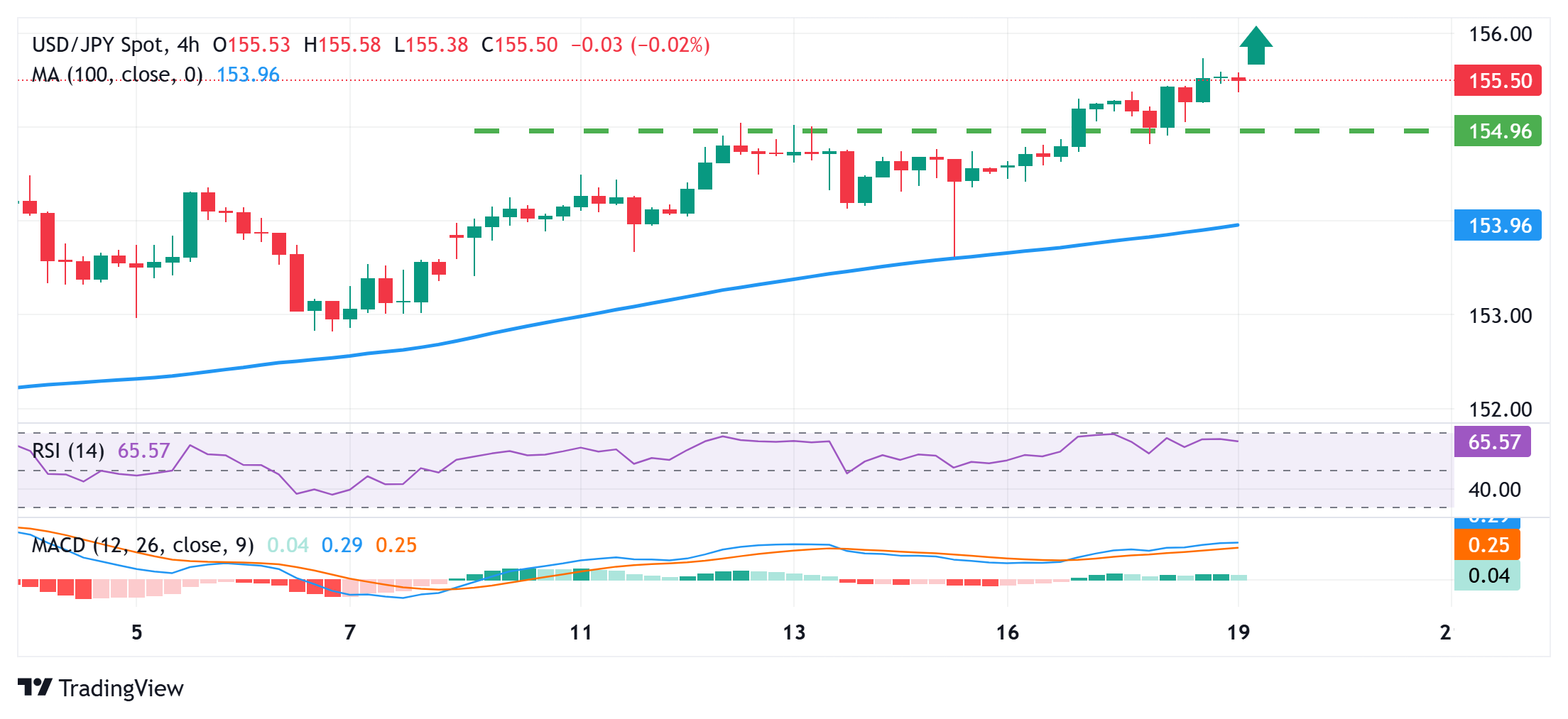Click the 156.00 price axis tick
Image resolution: width=1568 pixels, height=719 pixels.
1500,34
